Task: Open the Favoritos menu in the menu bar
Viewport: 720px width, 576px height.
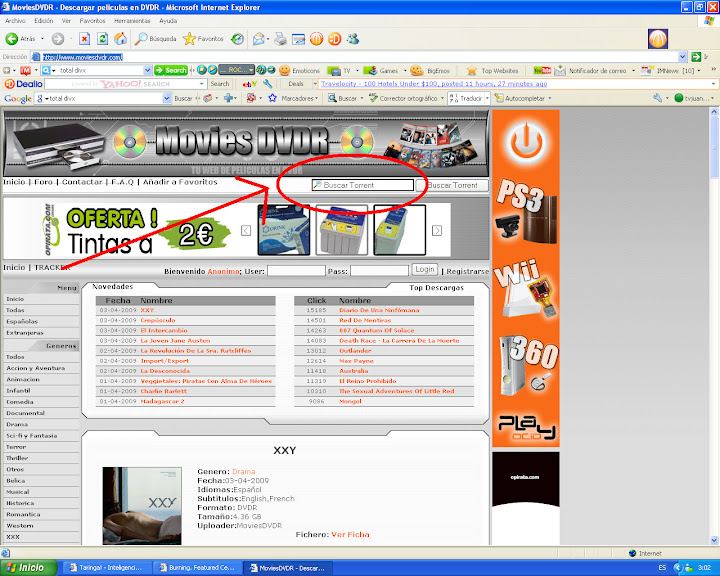Action: tap(92, 21)
